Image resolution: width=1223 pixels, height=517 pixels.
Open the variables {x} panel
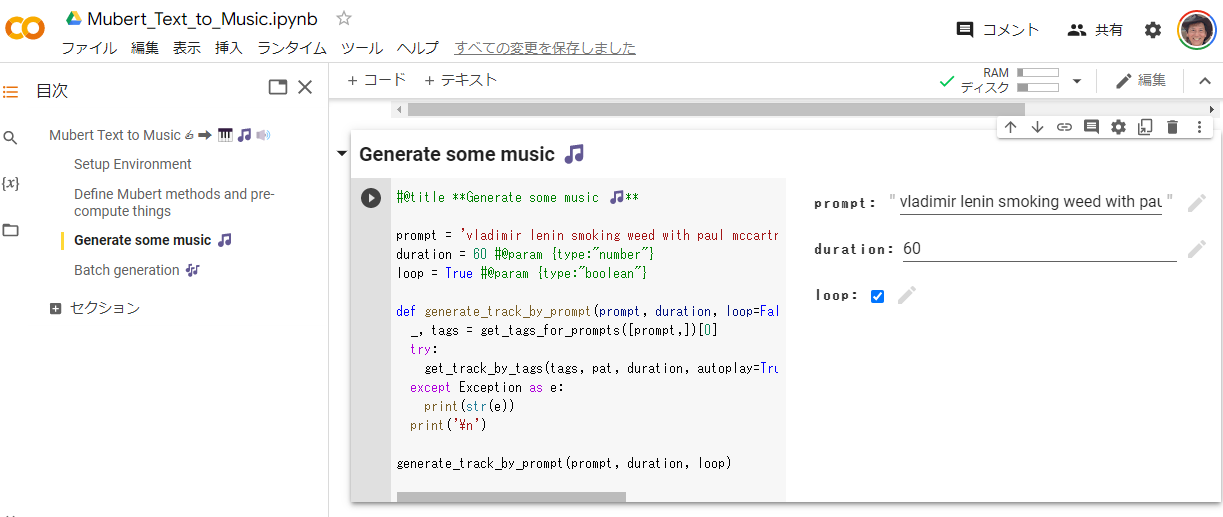point(10,183)
